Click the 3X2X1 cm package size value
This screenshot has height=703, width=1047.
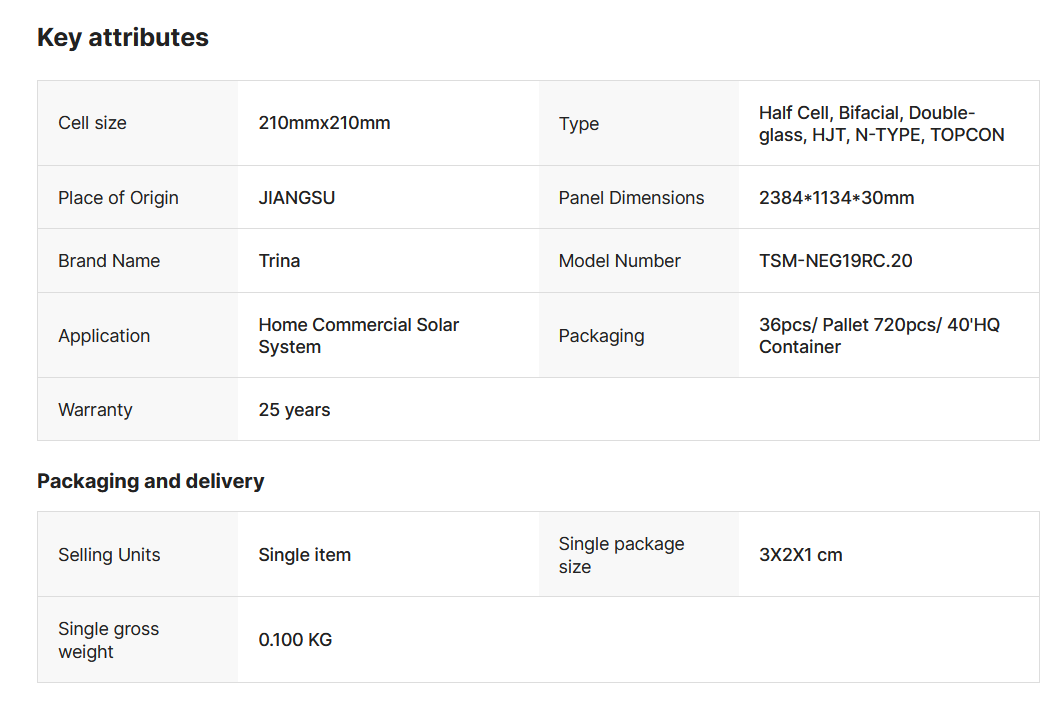pos(800,555)
